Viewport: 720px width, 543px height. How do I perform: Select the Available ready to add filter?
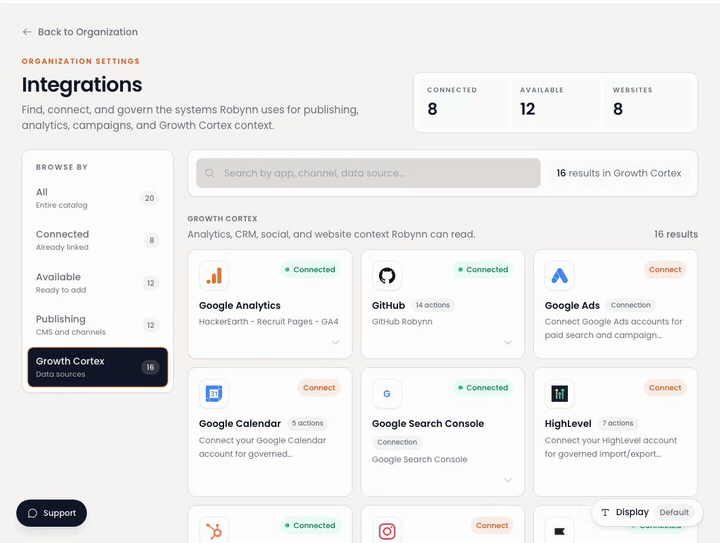(97, 283)
